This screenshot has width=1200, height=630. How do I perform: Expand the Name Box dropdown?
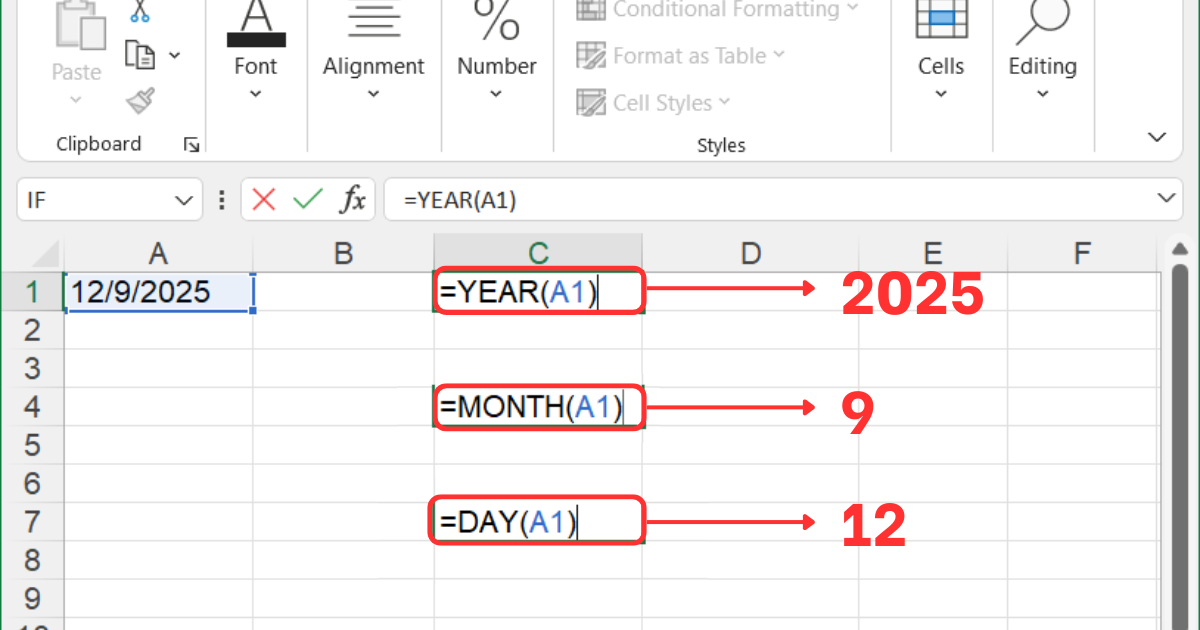click(x=184, y=199)
